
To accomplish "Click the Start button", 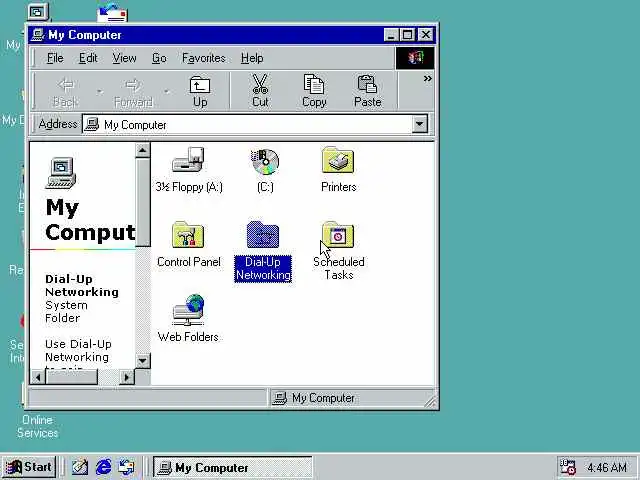I will [29, 467].
